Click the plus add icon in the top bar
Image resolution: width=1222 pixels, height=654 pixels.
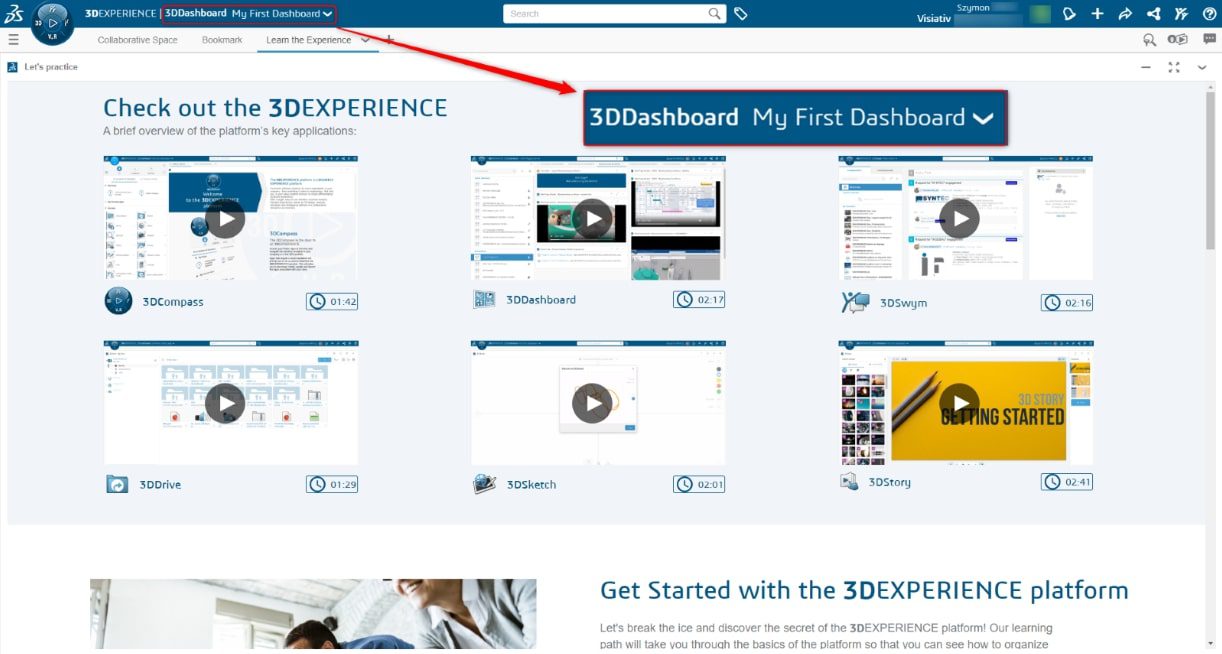pos(1097,14)
